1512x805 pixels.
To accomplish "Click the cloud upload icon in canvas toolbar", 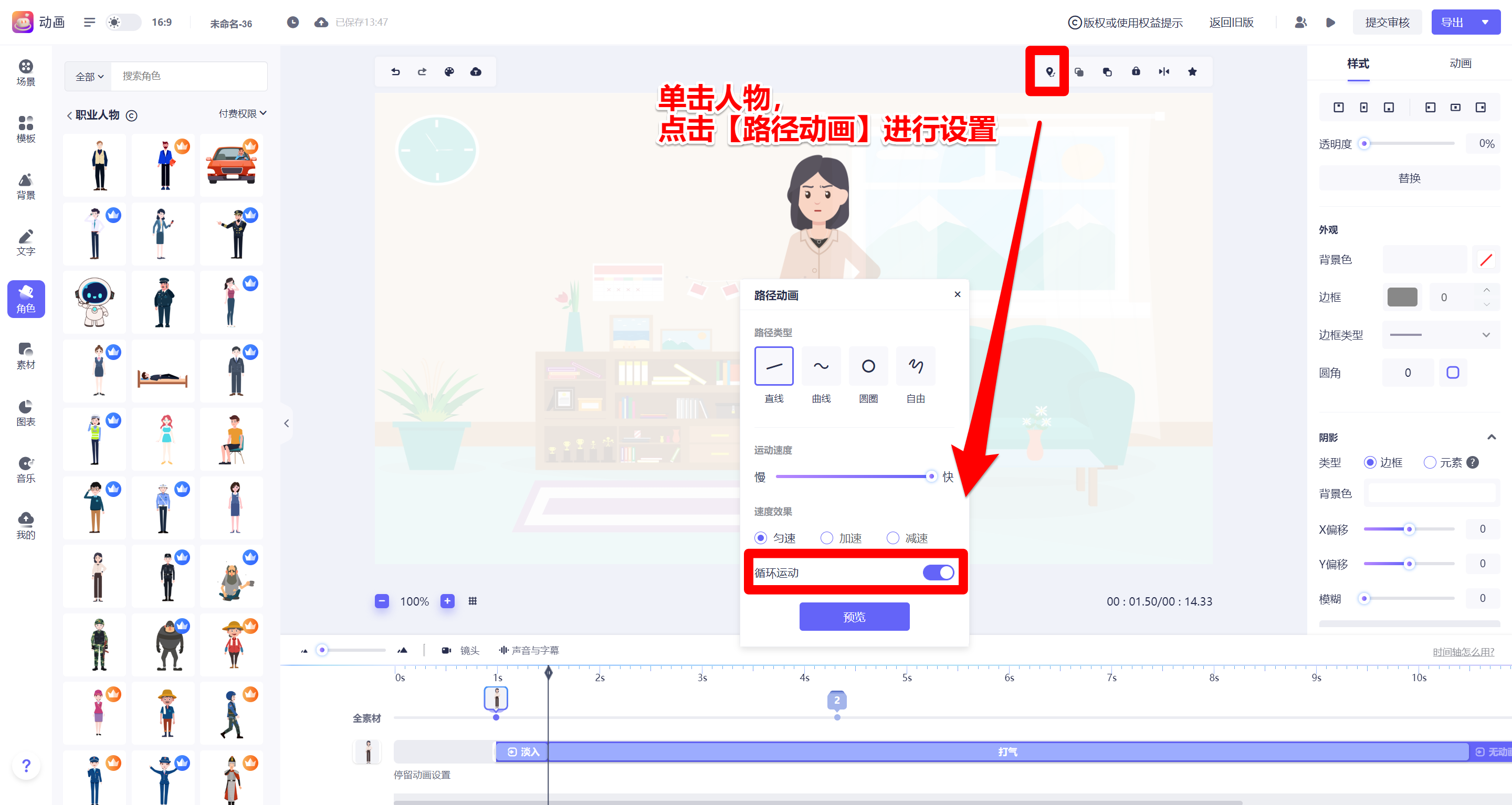I will (476, 71).
